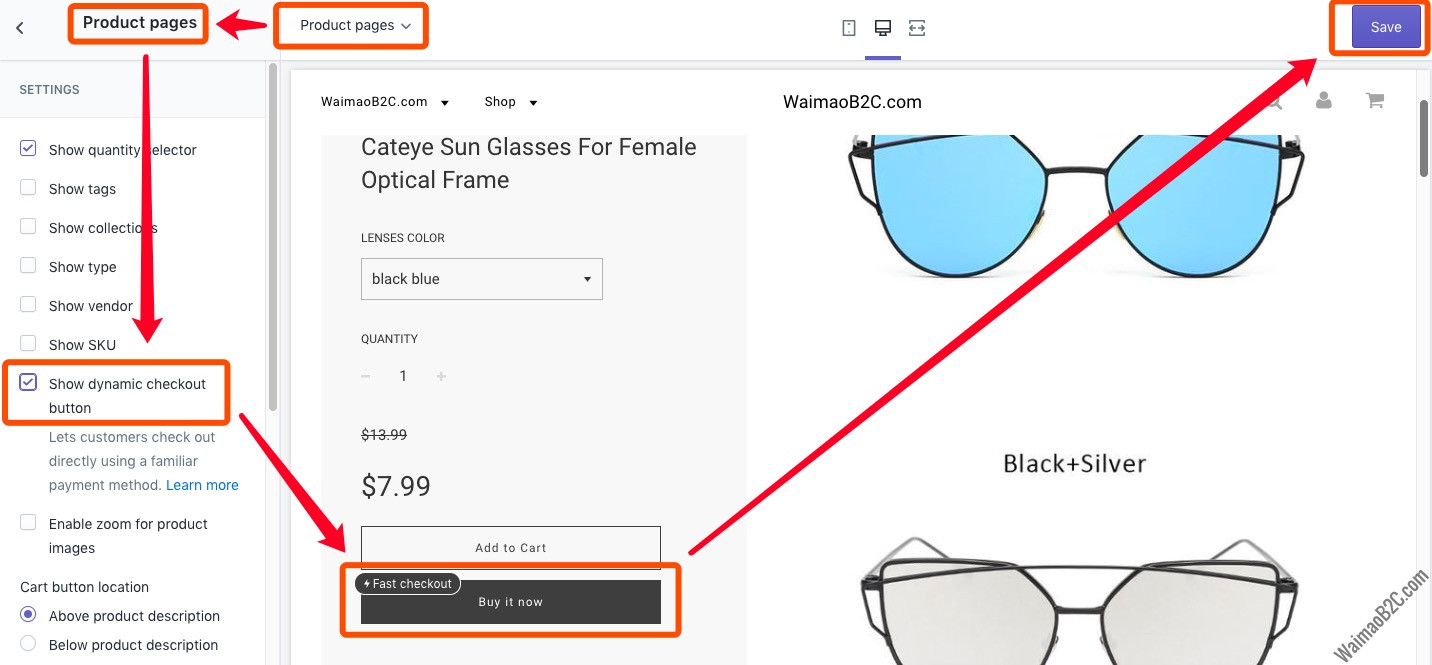Switch preview to mobile view

point(848,27)
